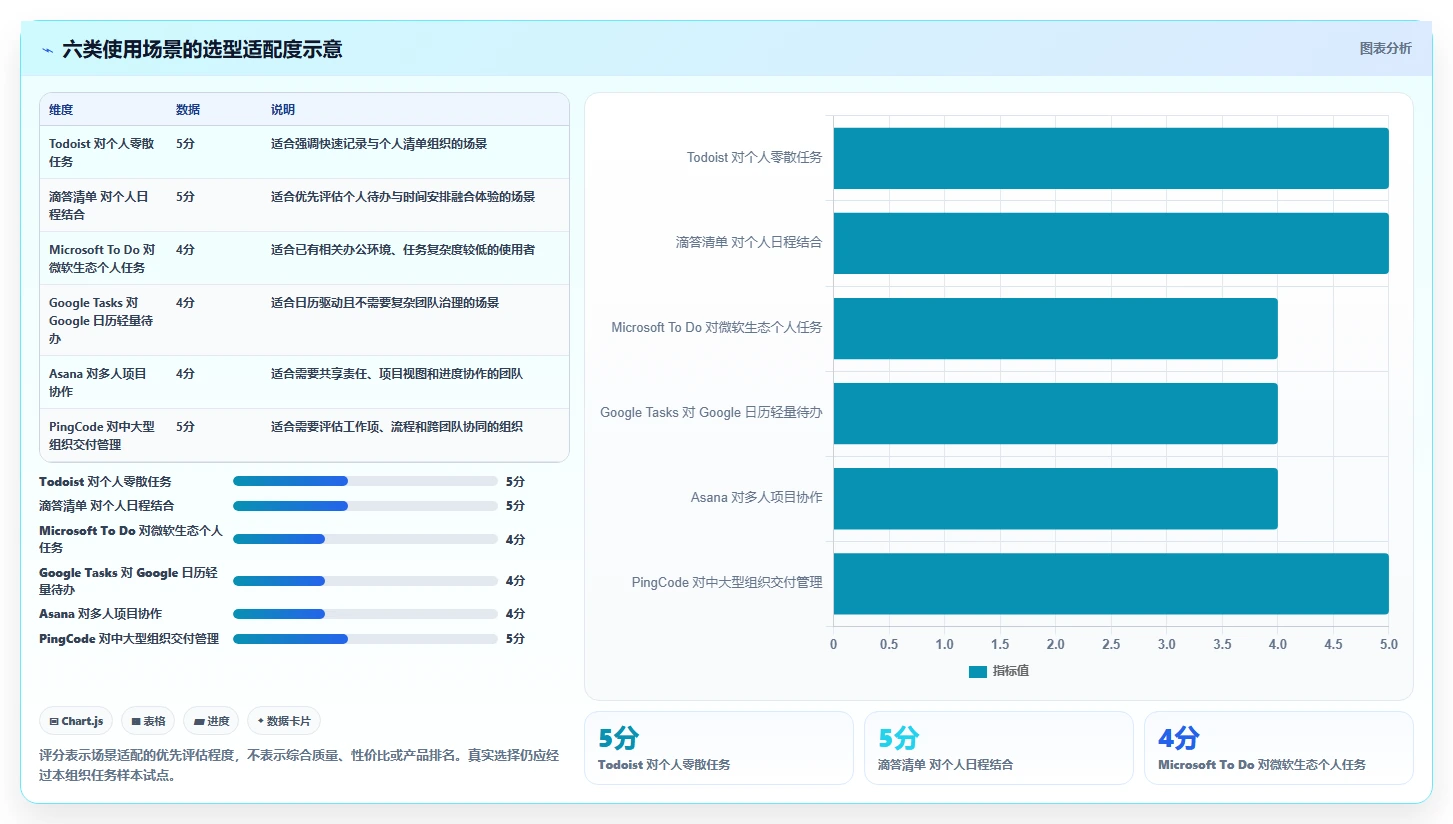Click the Asana 对多人项目协作 progress bar
Viewport: 1453px width, 824px height.
pos(365,614)
